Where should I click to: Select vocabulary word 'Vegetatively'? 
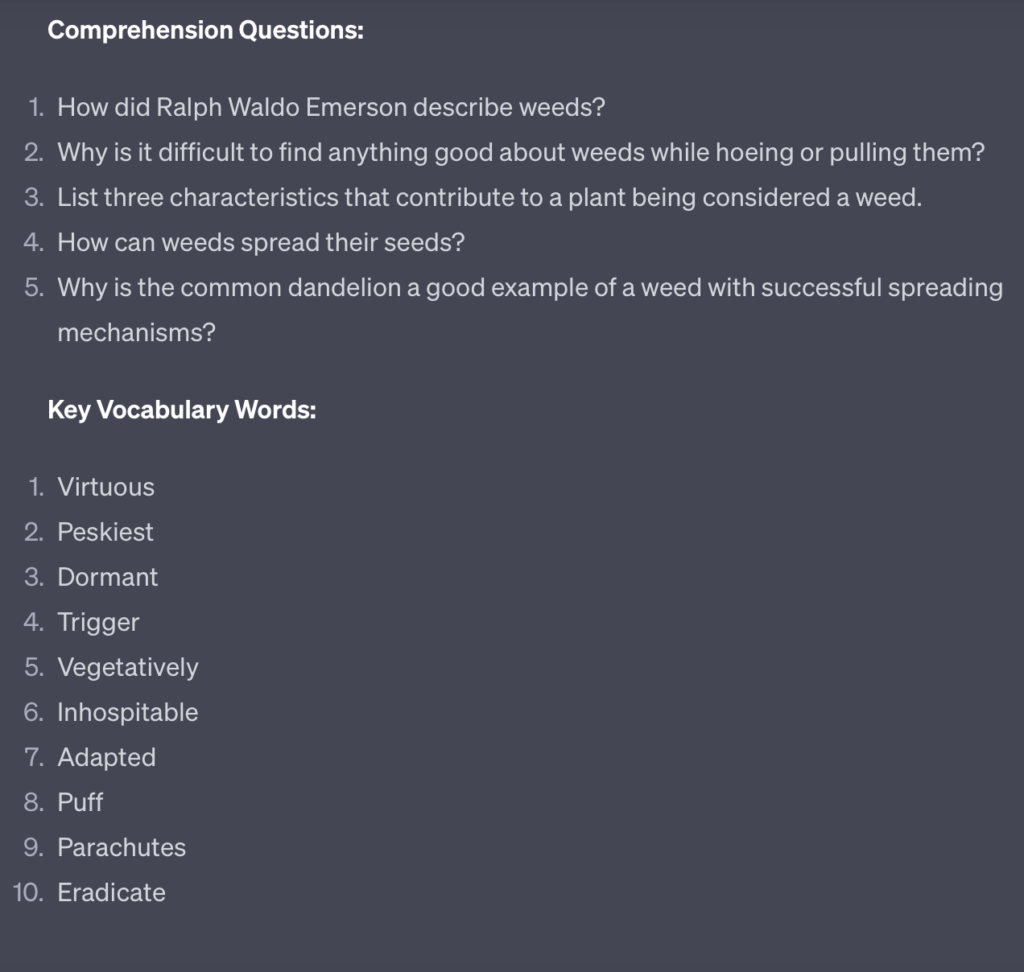127,668
